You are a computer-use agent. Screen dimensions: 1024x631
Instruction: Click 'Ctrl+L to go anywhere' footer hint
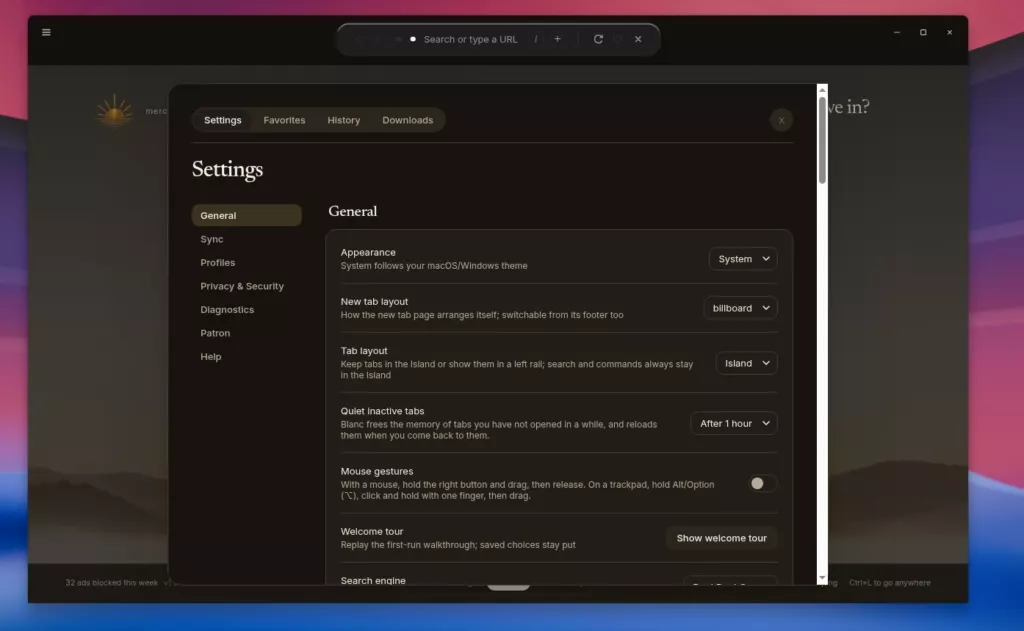[x=889, y=583]
